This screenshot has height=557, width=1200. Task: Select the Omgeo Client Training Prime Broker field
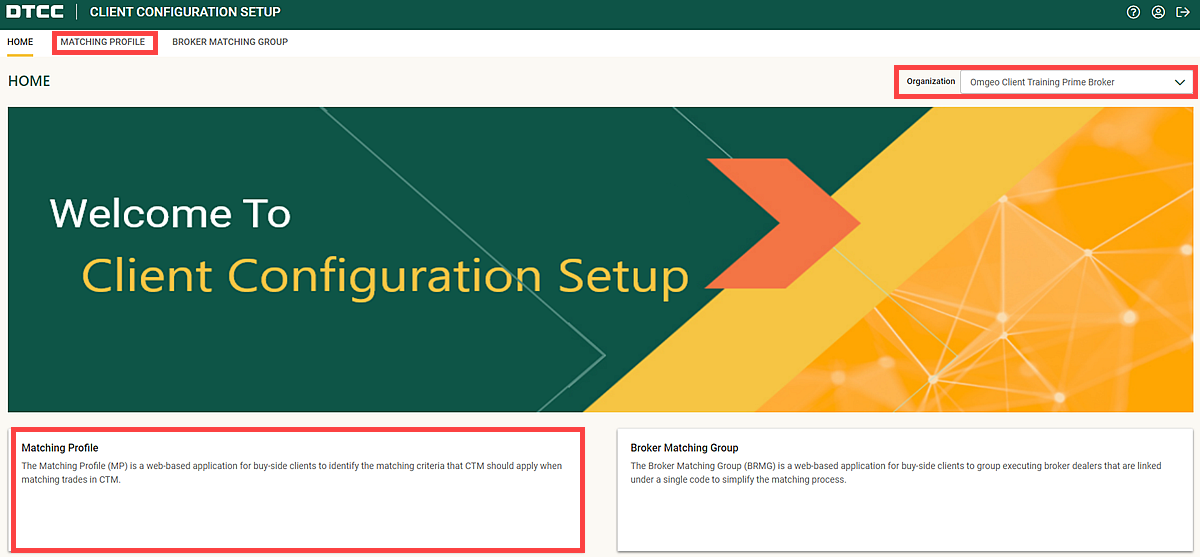[1076, 82]
